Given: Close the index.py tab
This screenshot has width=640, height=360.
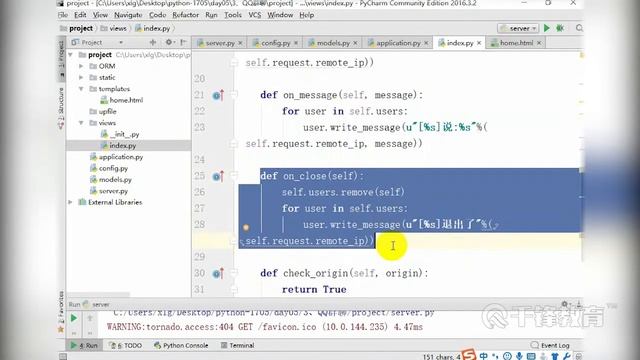Looking at the screenshot, I should point(479,43).
